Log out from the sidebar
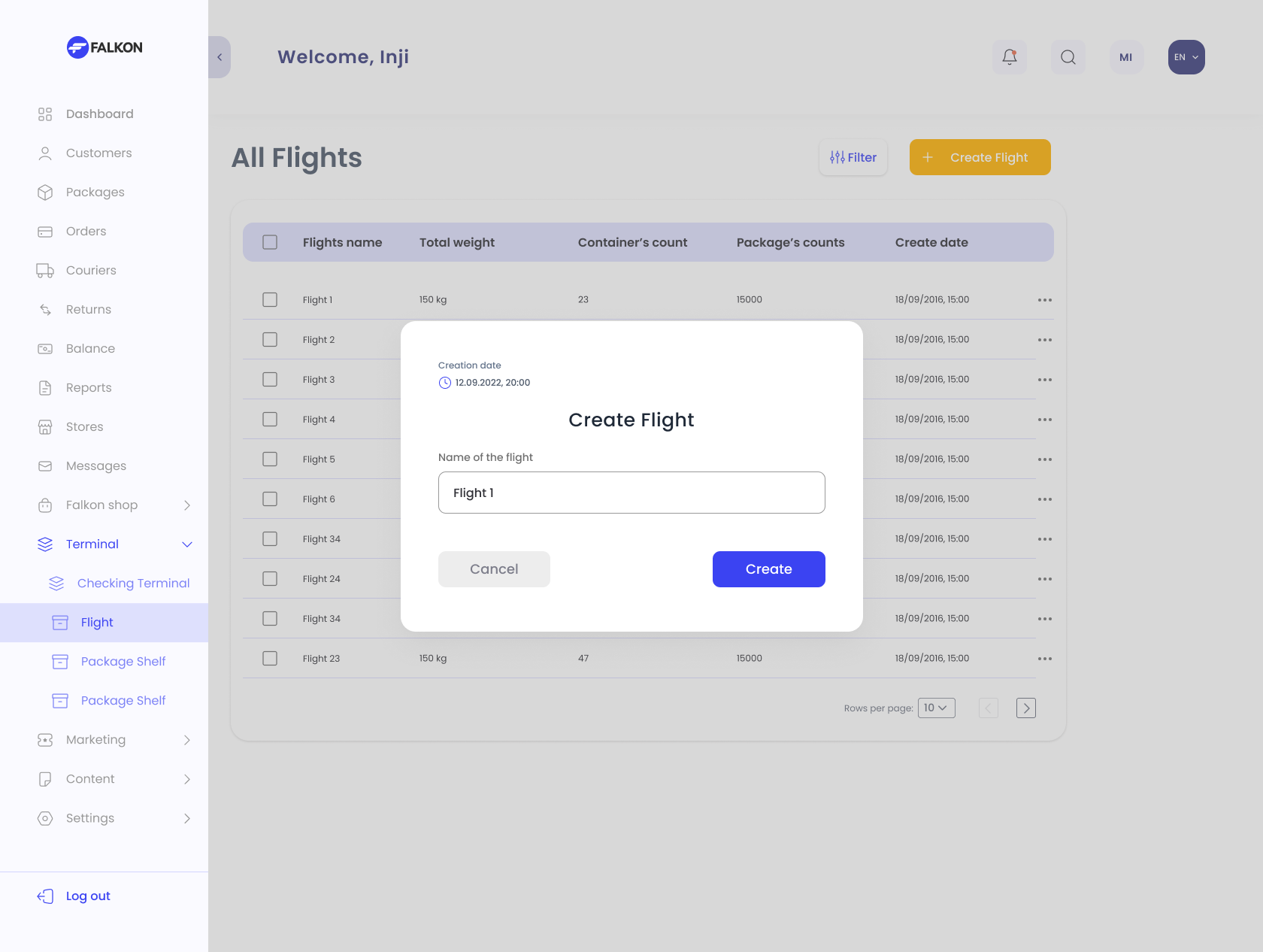The width and height of the screenshot is (1263, 952). (87, 896)
